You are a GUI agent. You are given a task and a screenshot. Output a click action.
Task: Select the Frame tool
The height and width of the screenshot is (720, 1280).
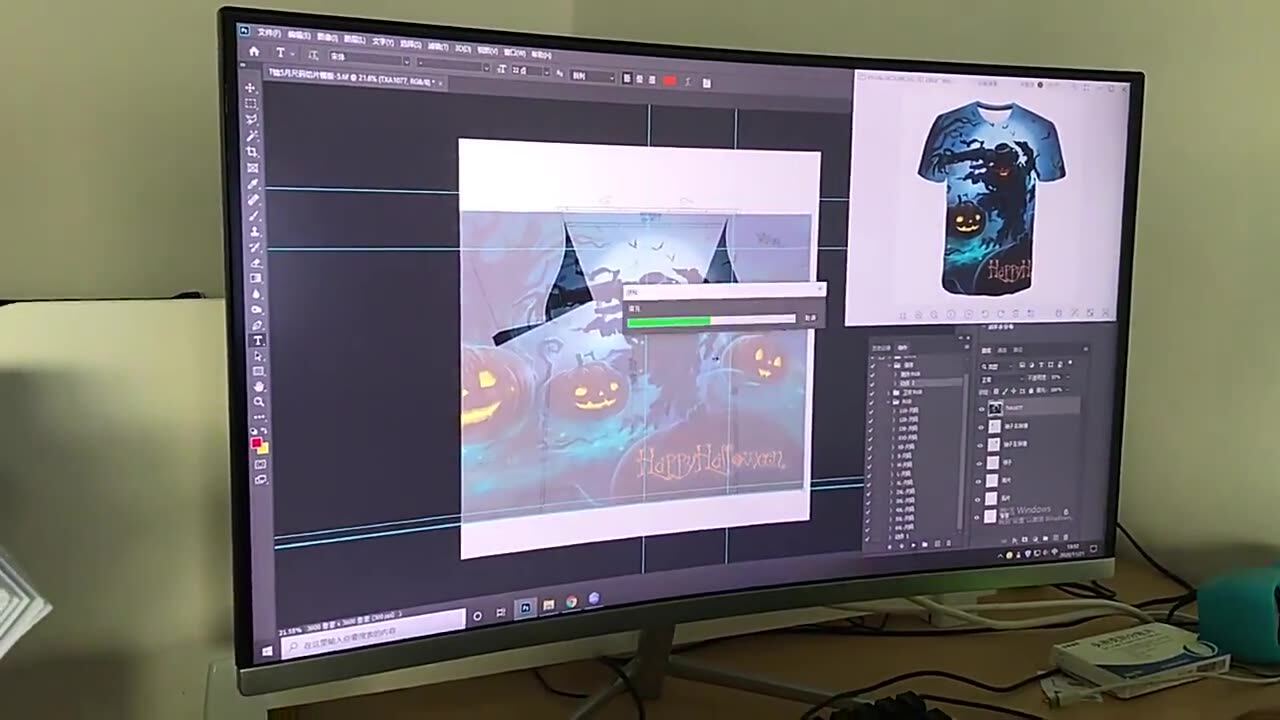(x=252, y=168)
